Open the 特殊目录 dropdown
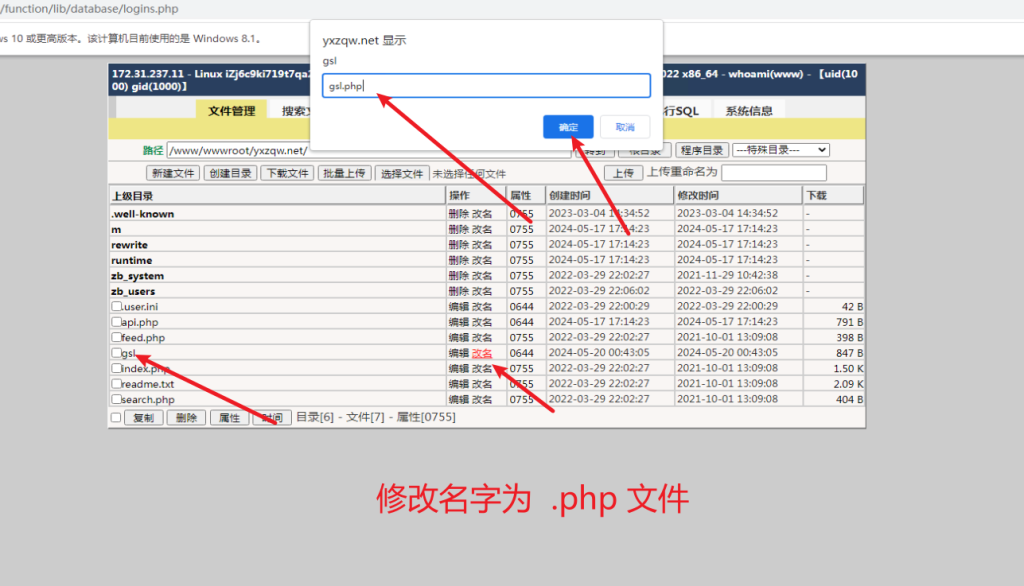 pyautogui.click(x=780, y=150)
